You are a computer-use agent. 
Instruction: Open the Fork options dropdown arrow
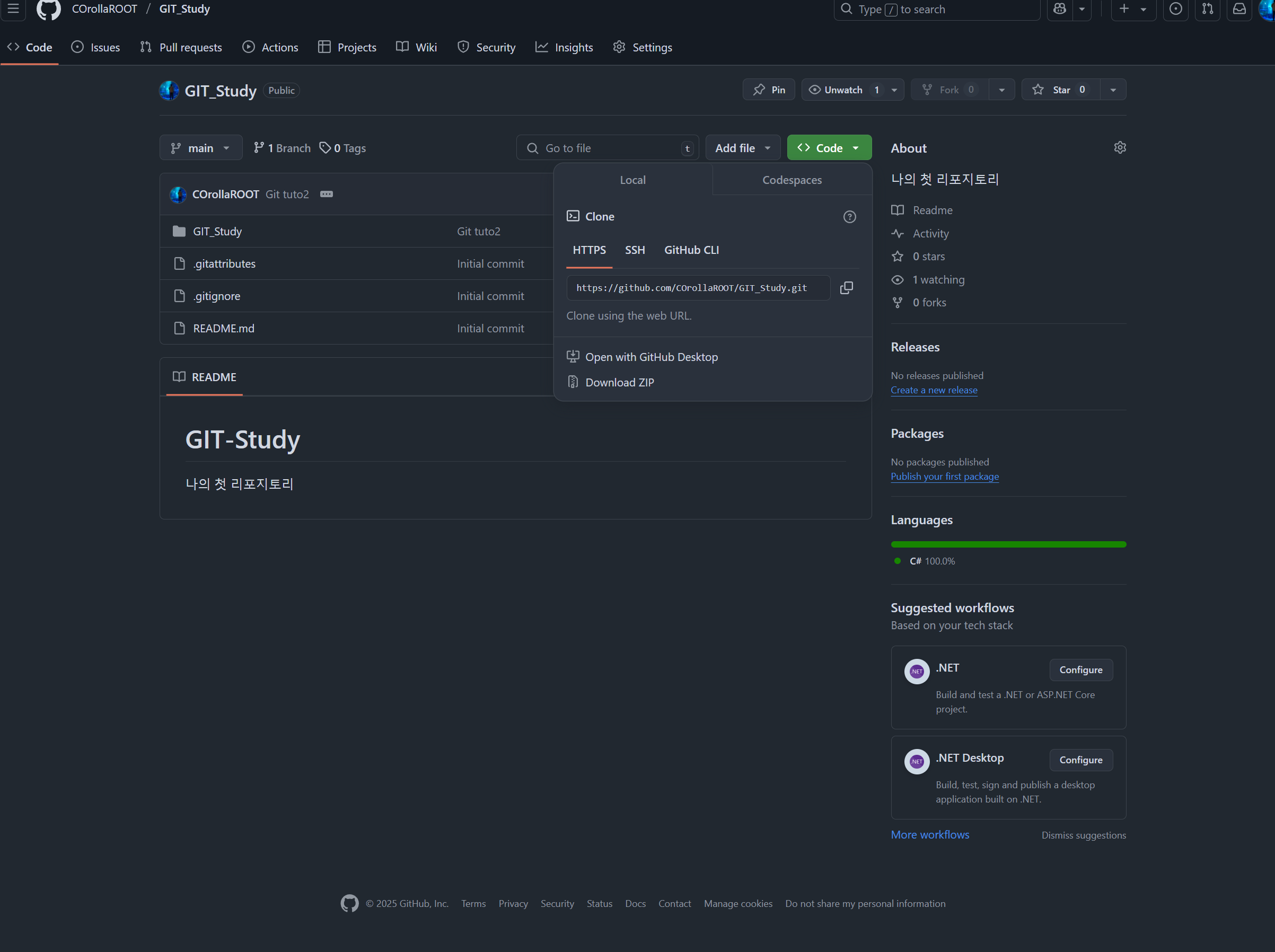(x=1002, y=90)
